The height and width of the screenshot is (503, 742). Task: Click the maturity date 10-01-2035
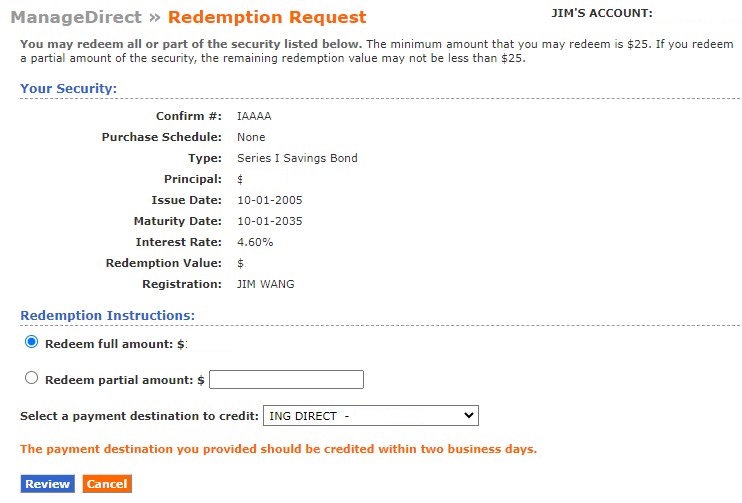pos(269,221)
